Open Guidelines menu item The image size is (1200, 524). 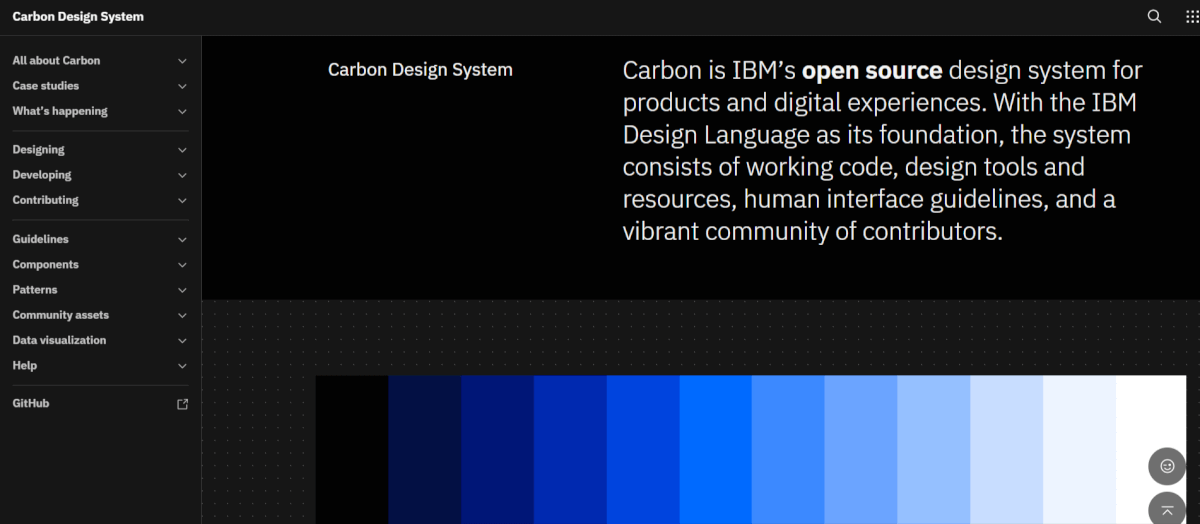(100, 239)
